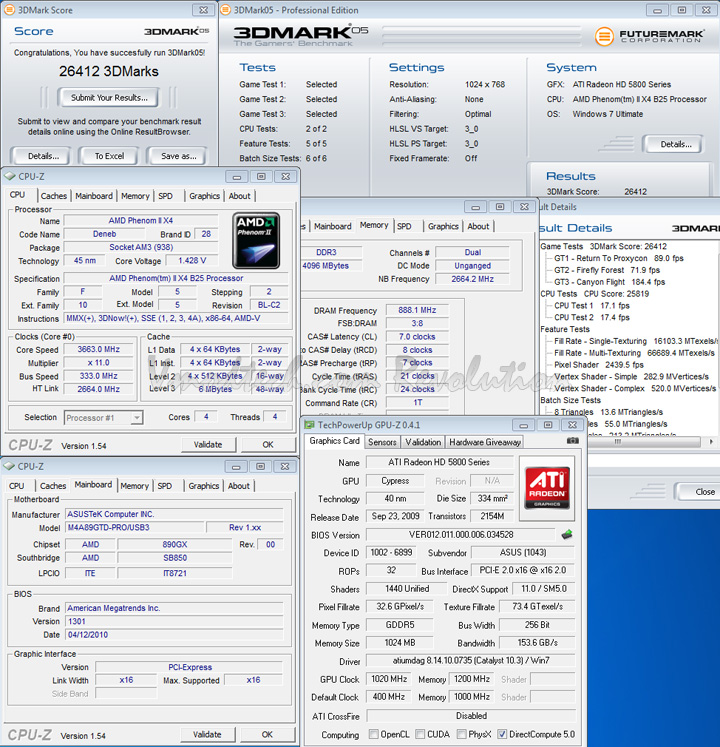Click the 3DMark05 Professional Edition title icon
Image resolution: width=720 pixels, height=747 pixels.
225,10
